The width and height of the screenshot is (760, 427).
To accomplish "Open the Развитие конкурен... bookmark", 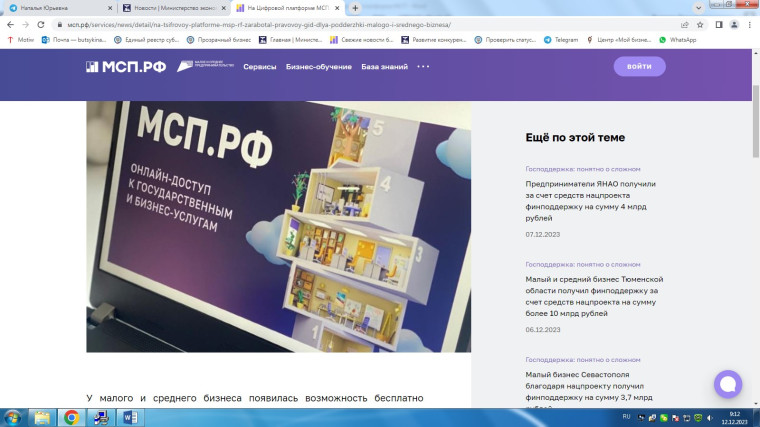I will pyautogui.click(x=433, y=40).
